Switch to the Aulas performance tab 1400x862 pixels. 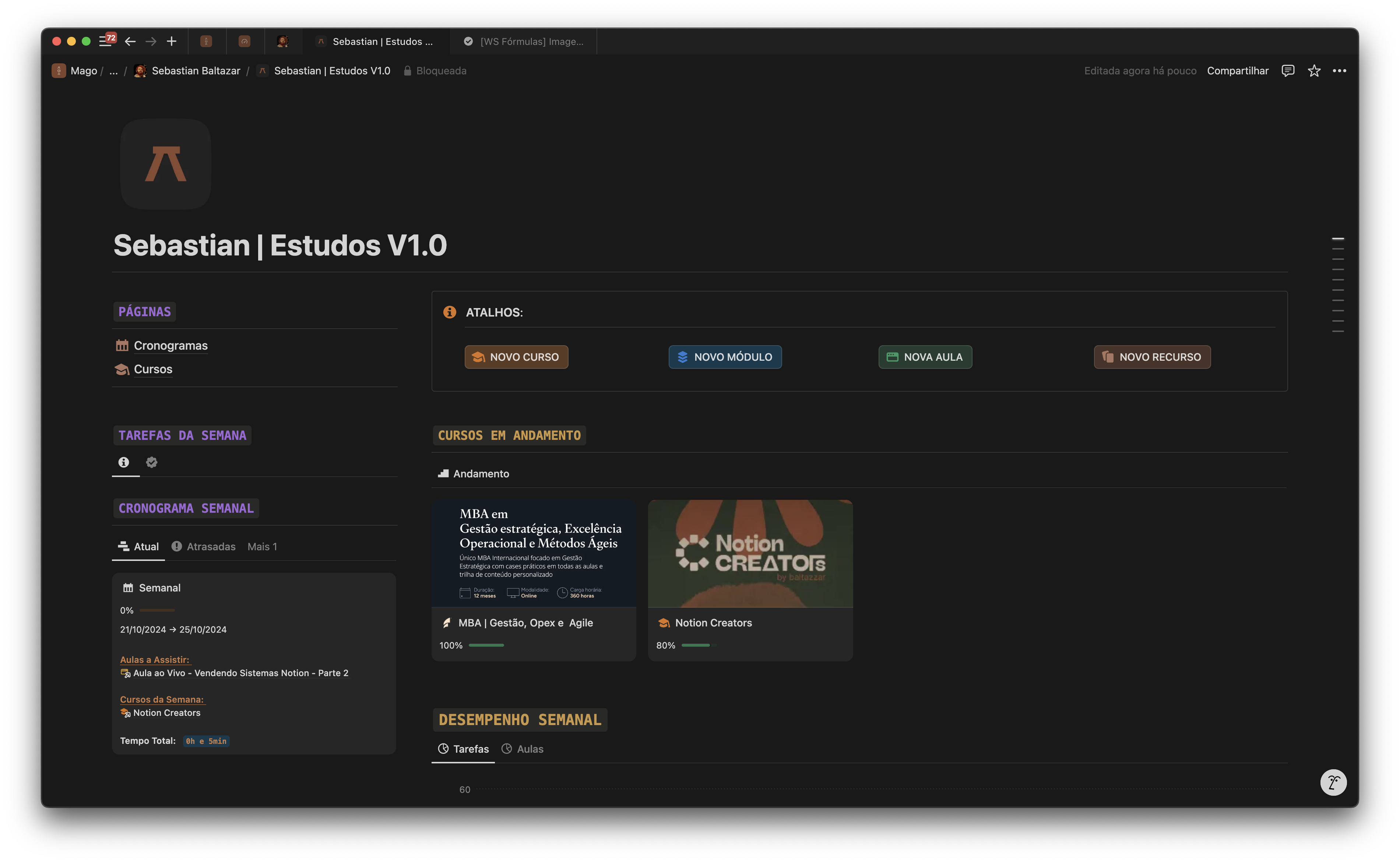523,749
